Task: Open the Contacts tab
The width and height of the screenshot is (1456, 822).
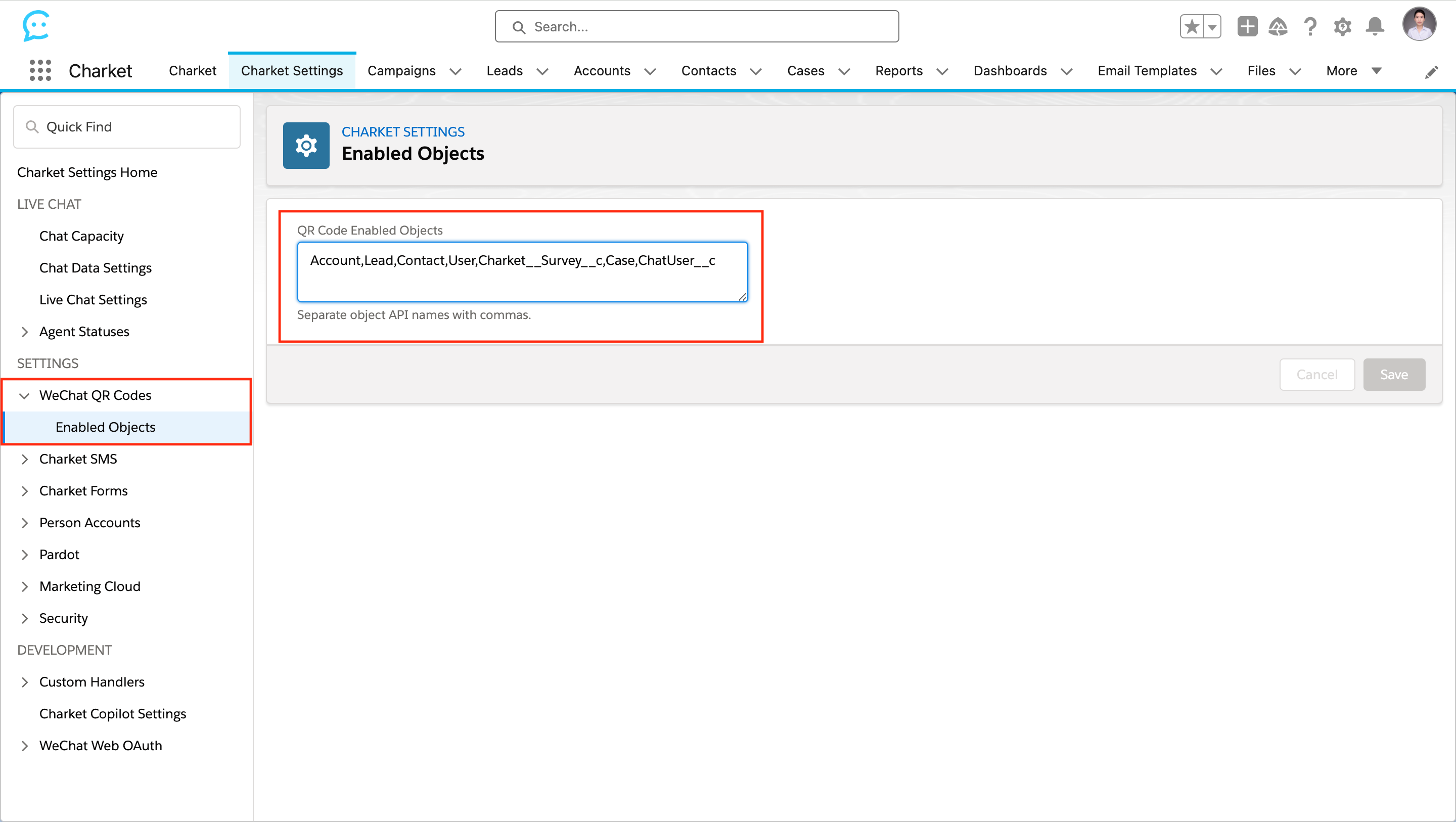Action: tap(709, 71)
